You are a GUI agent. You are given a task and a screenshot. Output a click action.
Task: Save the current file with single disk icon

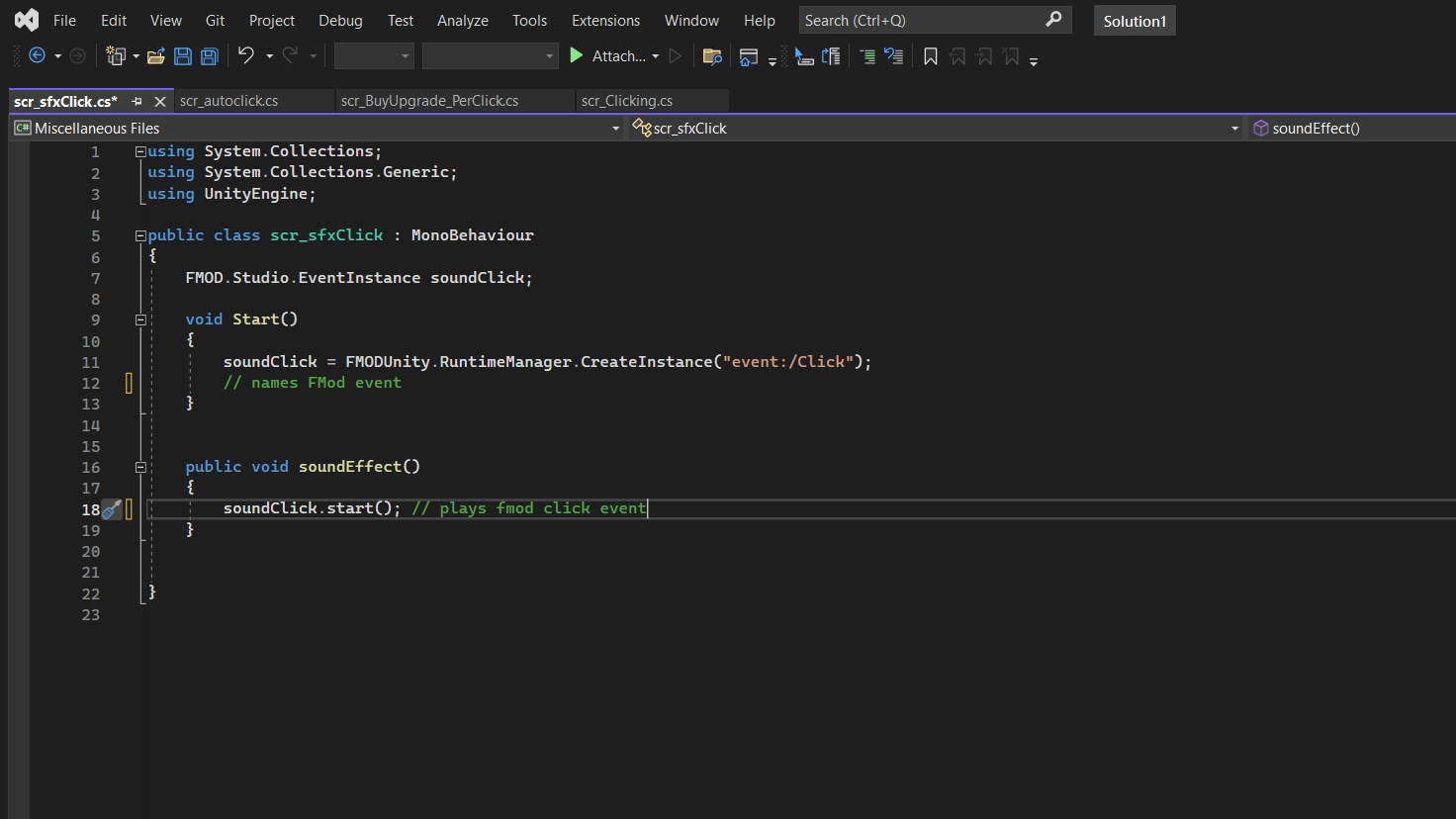click(x=183, y=56)
